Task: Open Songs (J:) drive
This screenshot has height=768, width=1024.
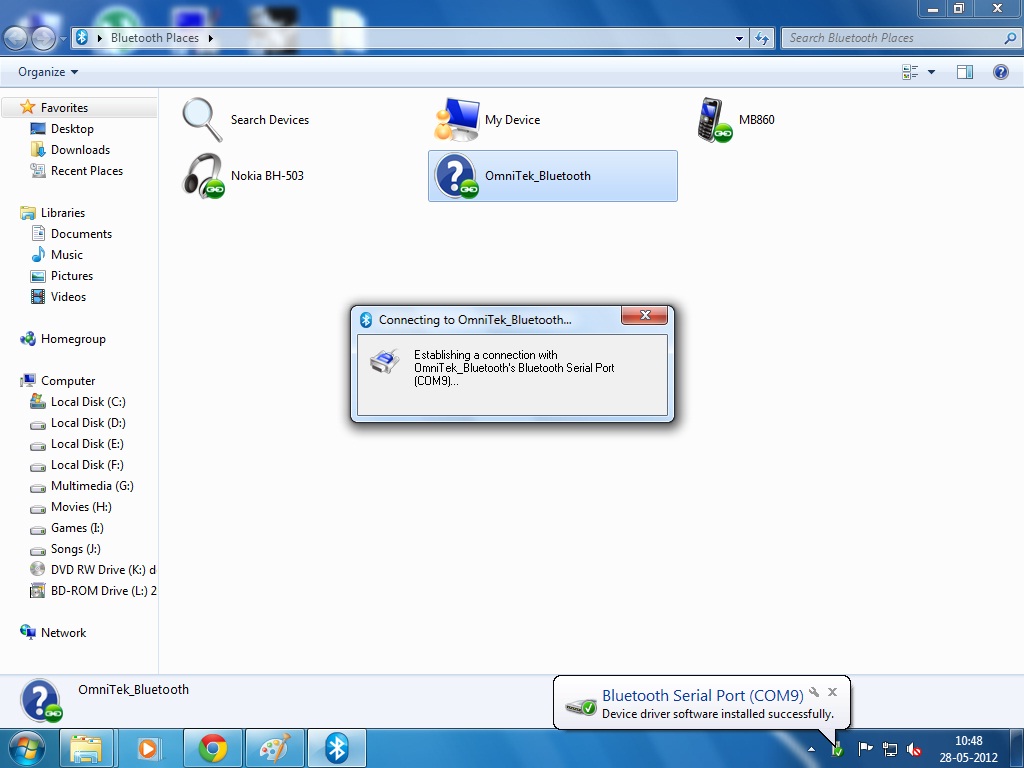Action: 76,549
